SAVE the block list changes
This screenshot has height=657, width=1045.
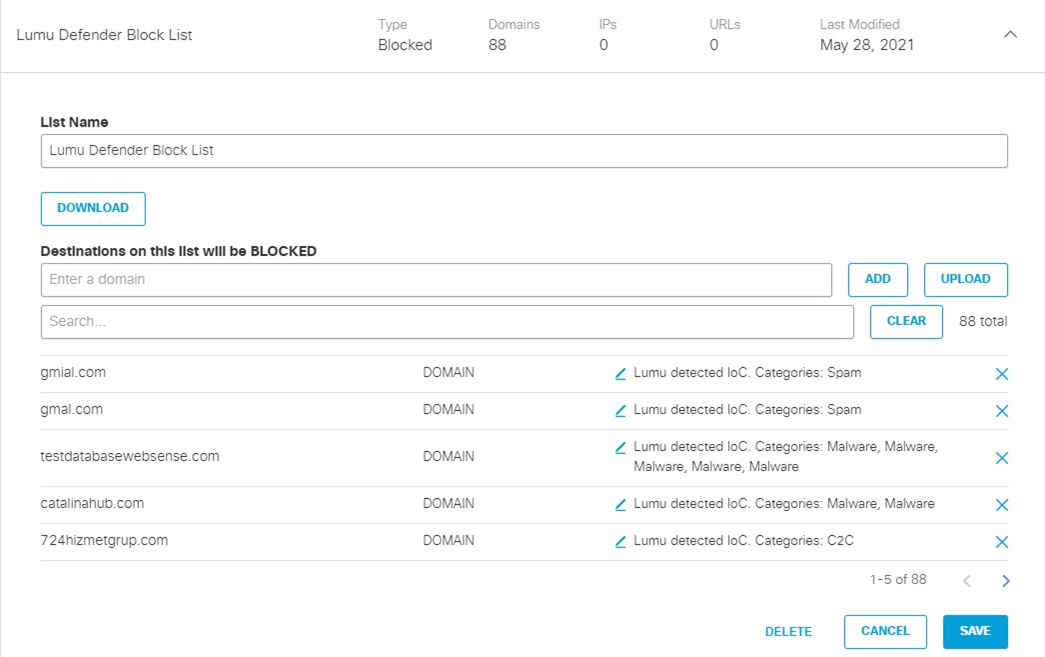coord(975,631)
